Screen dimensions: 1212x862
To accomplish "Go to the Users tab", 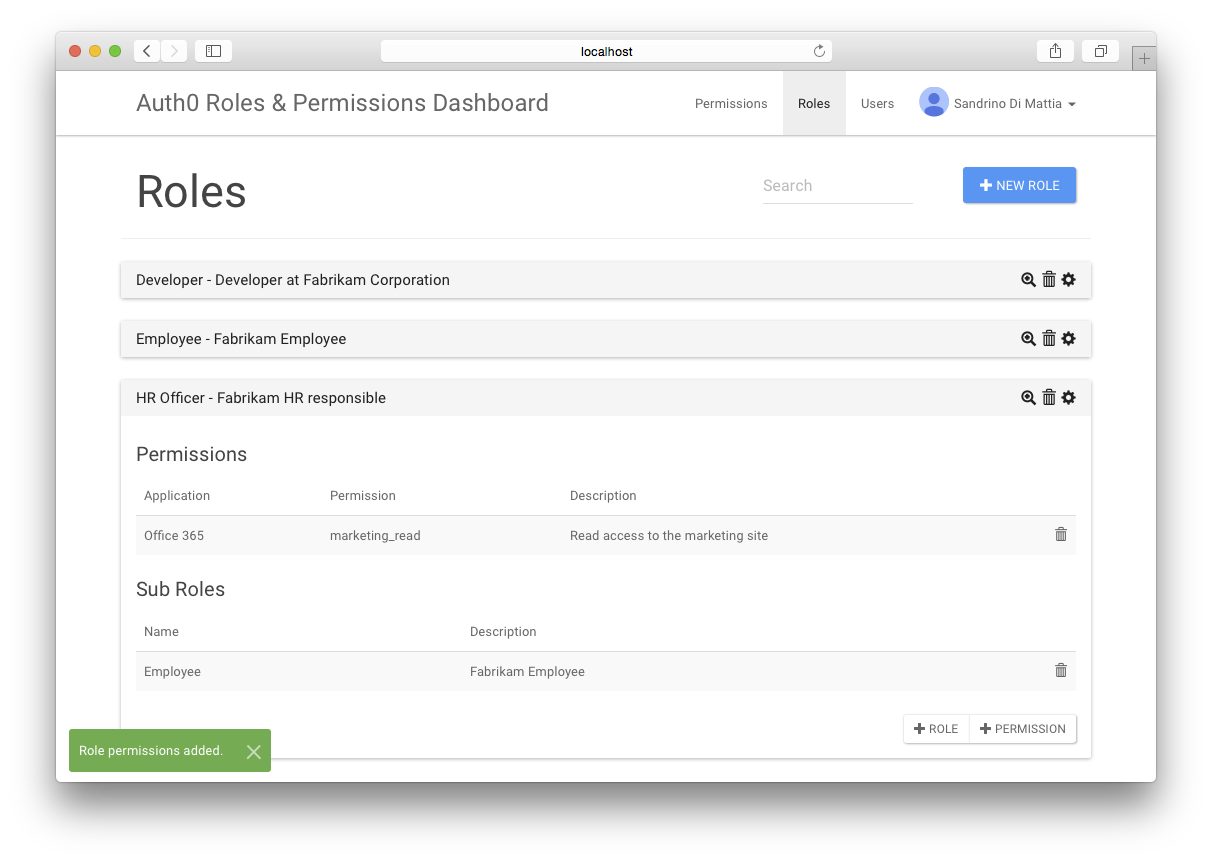I will (877, 103).
